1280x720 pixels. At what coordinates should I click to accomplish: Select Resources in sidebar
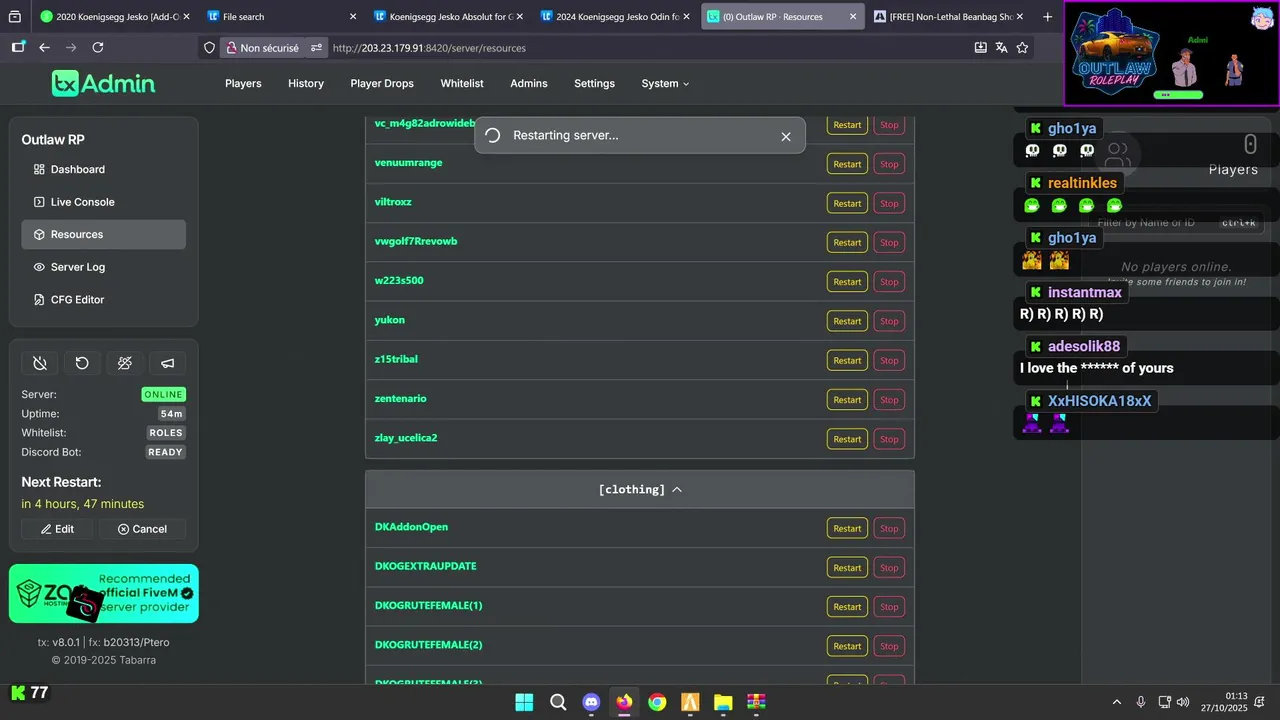tap(104, 234)
